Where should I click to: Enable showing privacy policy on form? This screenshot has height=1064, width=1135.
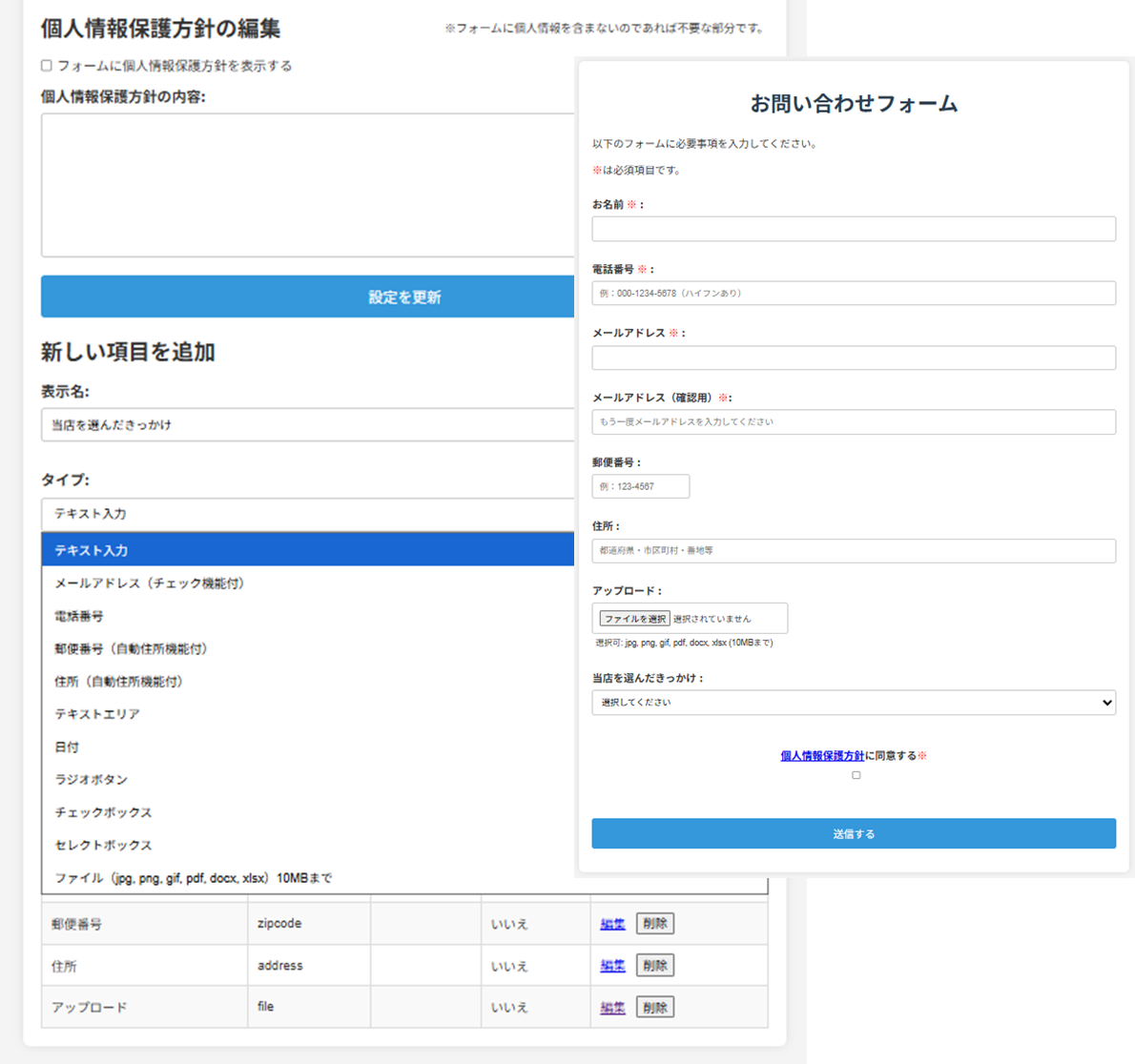pos(47,66)
